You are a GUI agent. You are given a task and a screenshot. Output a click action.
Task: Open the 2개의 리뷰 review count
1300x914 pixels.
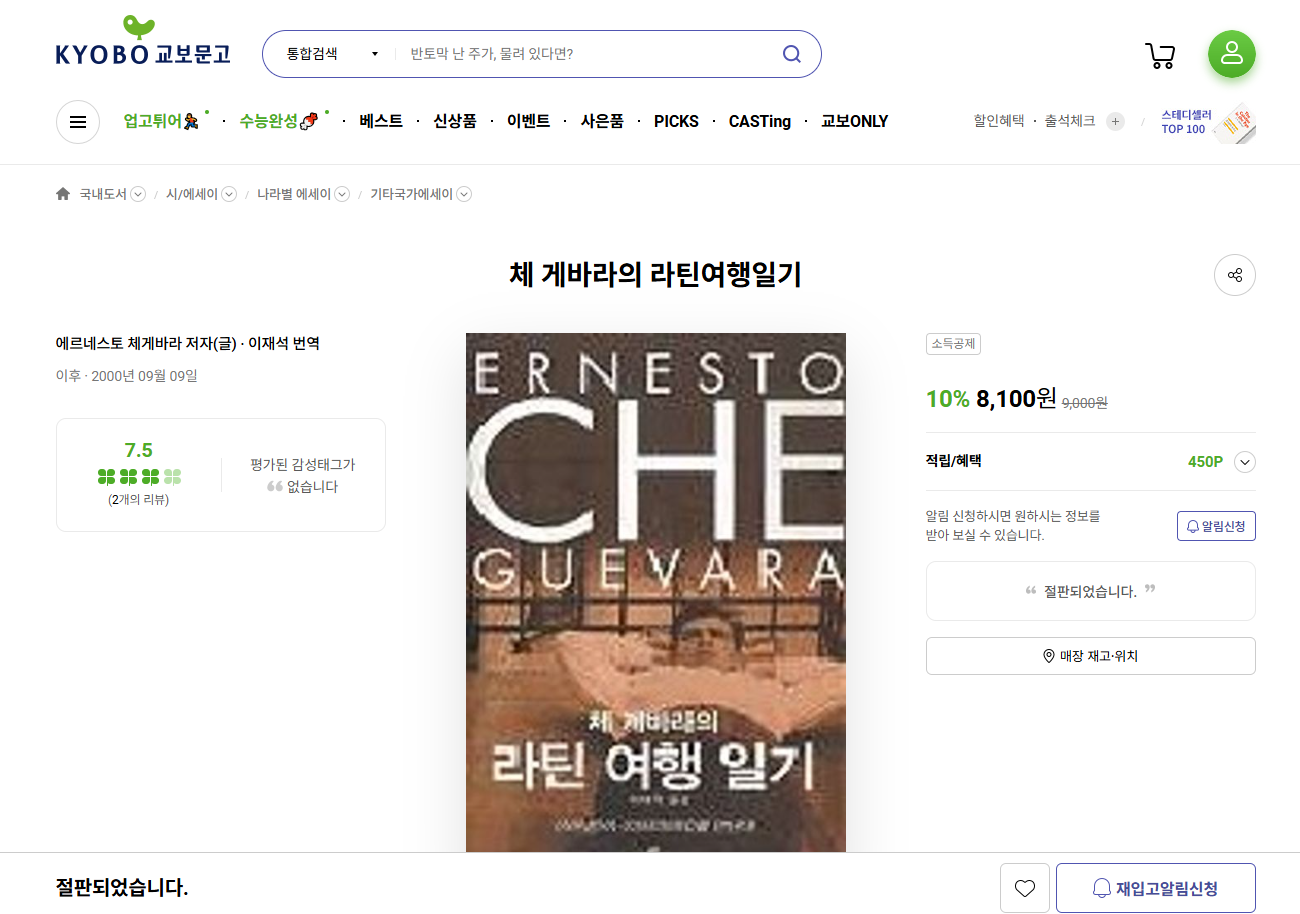click(138, 499)
